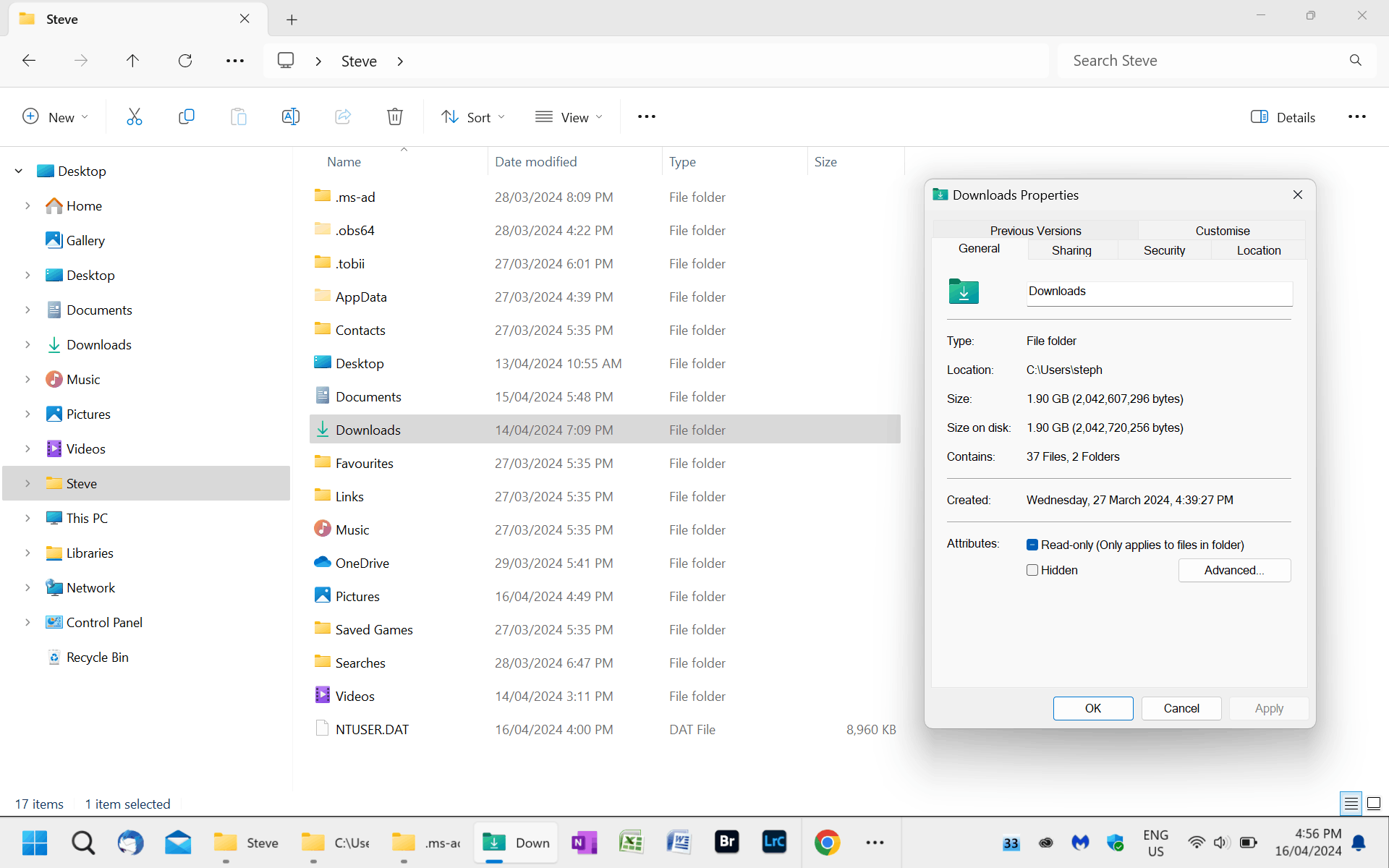Click the Delete trash icon
The height and width of the screenshot is (868, 1389).
click(395, 116)
